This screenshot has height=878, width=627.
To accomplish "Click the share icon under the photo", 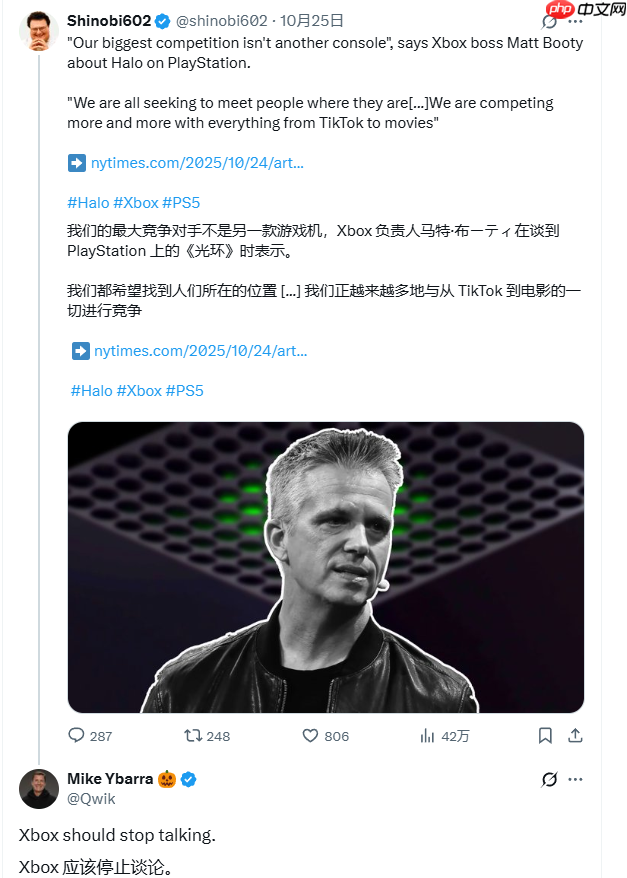I will (x=575, y=735).
